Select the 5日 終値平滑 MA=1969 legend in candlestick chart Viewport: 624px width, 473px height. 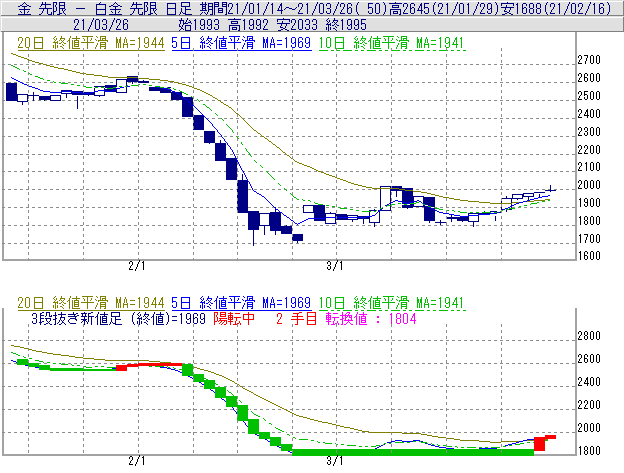pyautogui.click(x=241, y=43)
